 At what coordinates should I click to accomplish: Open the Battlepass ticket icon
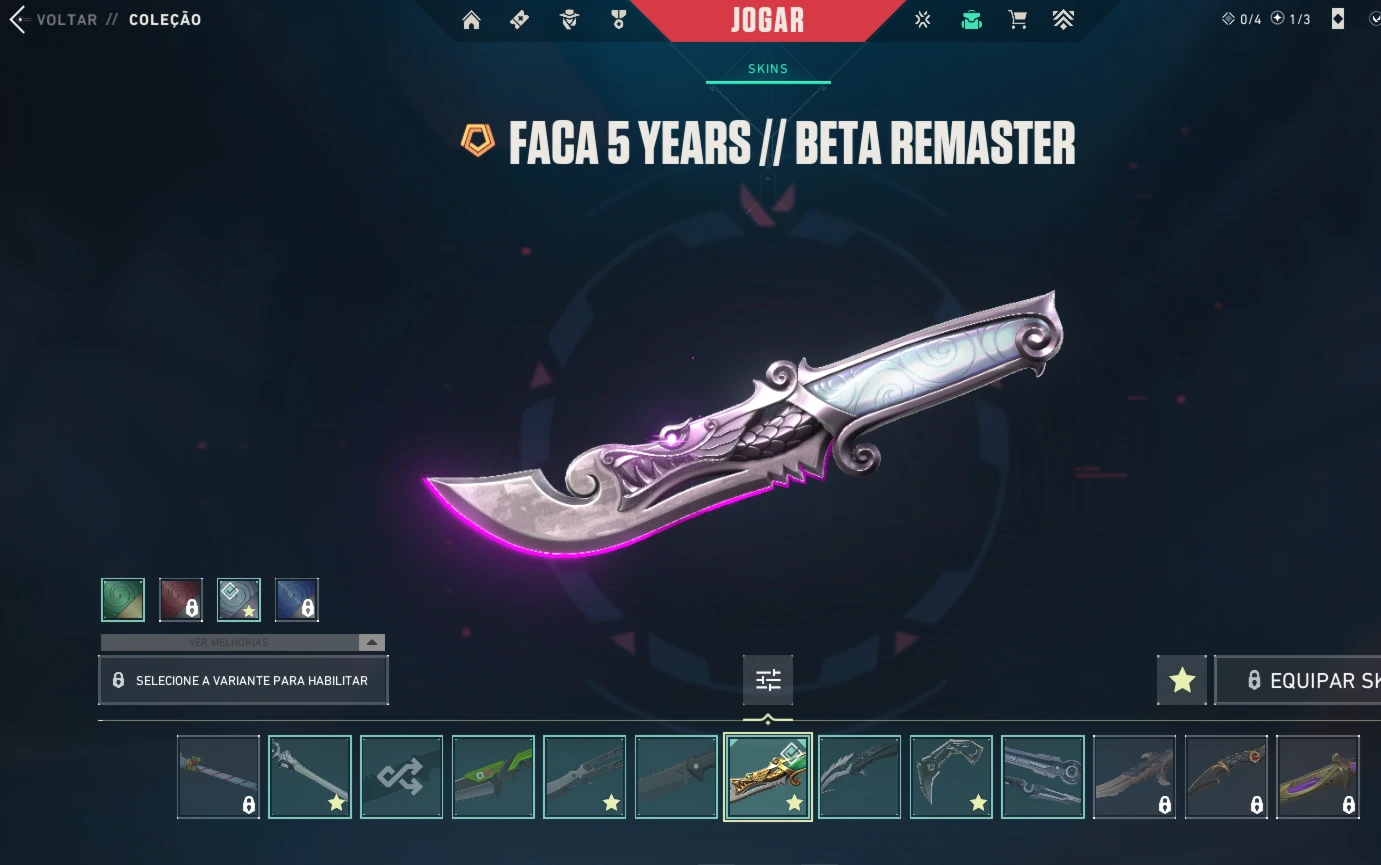pos(519,20)
